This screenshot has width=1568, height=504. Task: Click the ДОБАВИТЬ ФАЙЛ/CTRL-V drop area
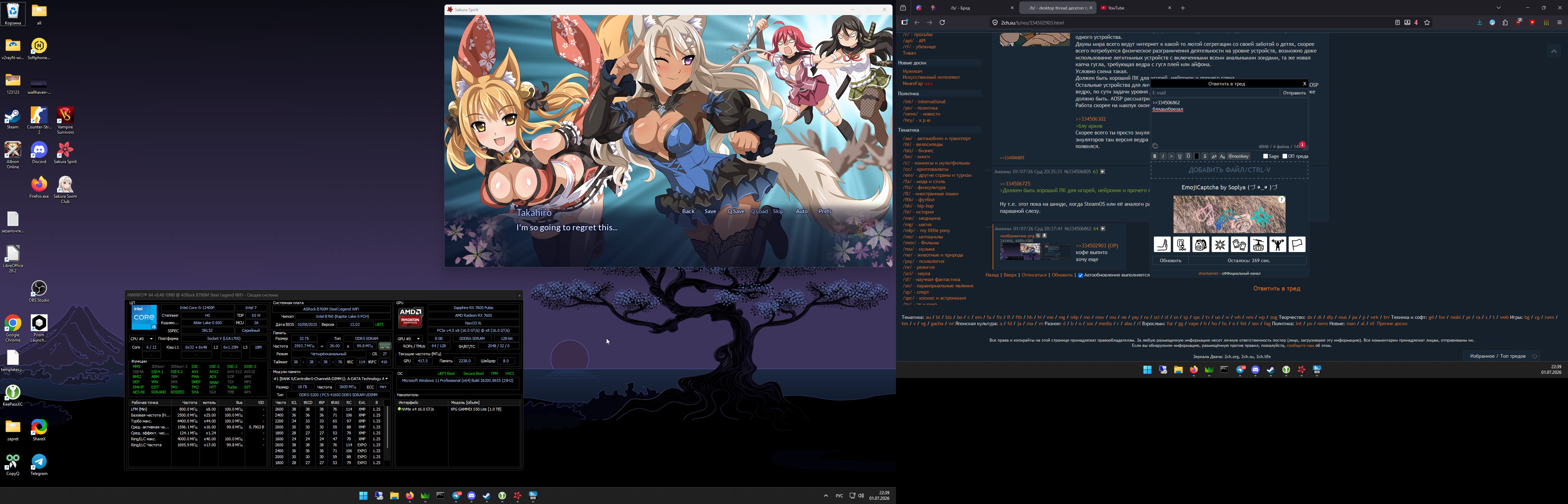coord(1229,170)
